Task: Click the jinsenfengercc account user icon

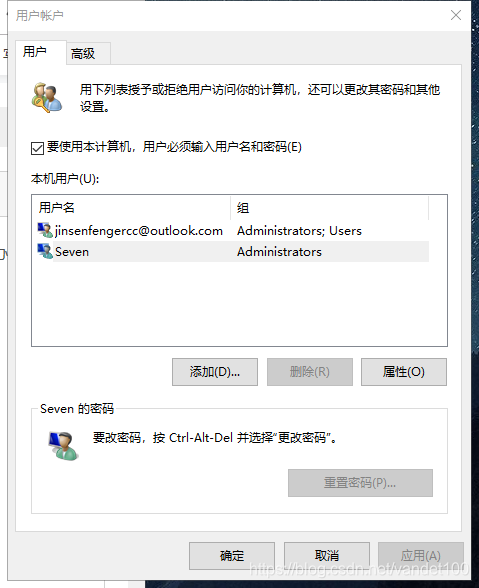Action: [x=45, y=230]
